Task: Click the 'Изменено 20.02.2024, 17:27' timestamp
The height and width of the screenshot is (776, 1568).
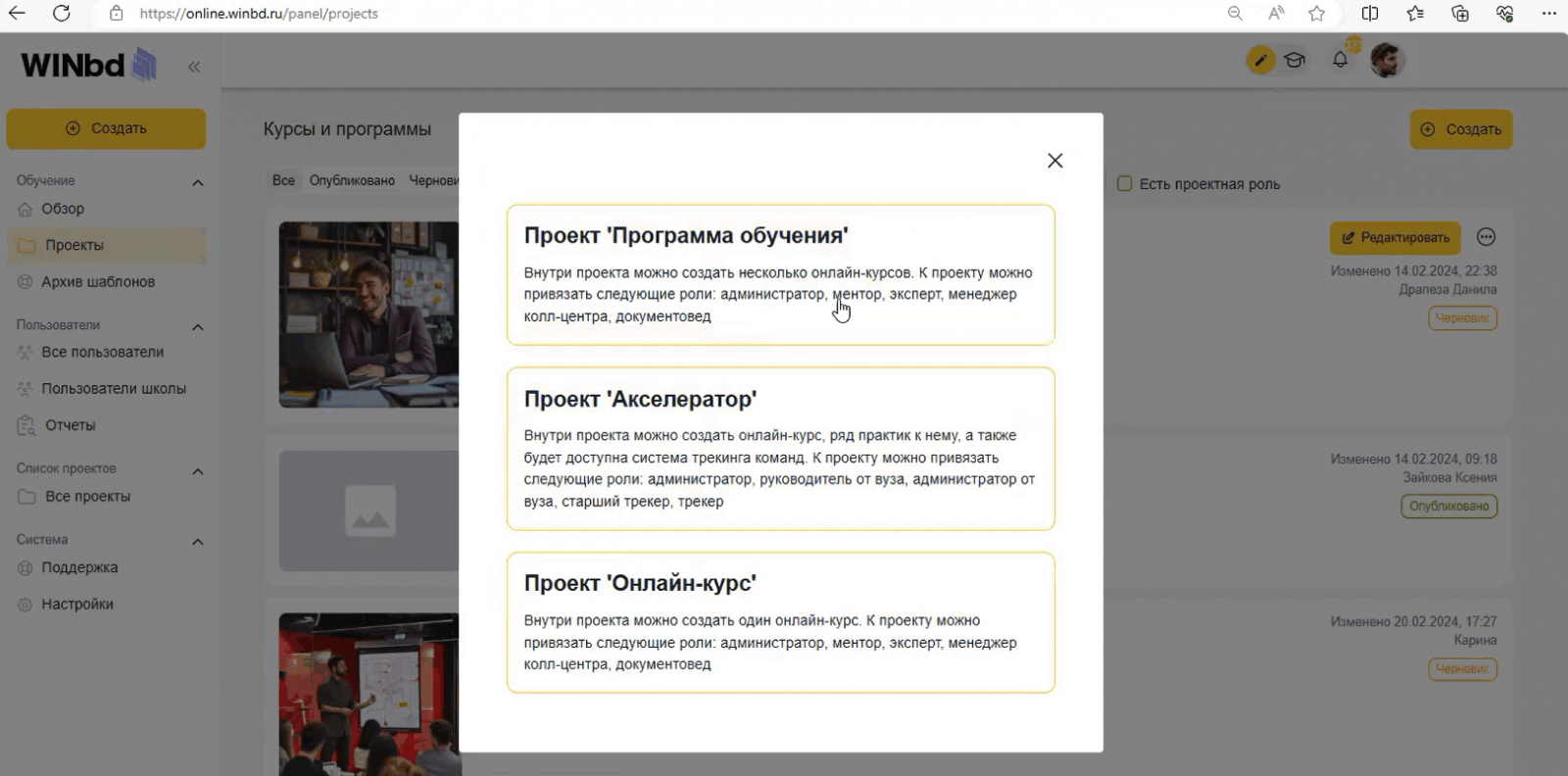Action: click(1413, 622)
